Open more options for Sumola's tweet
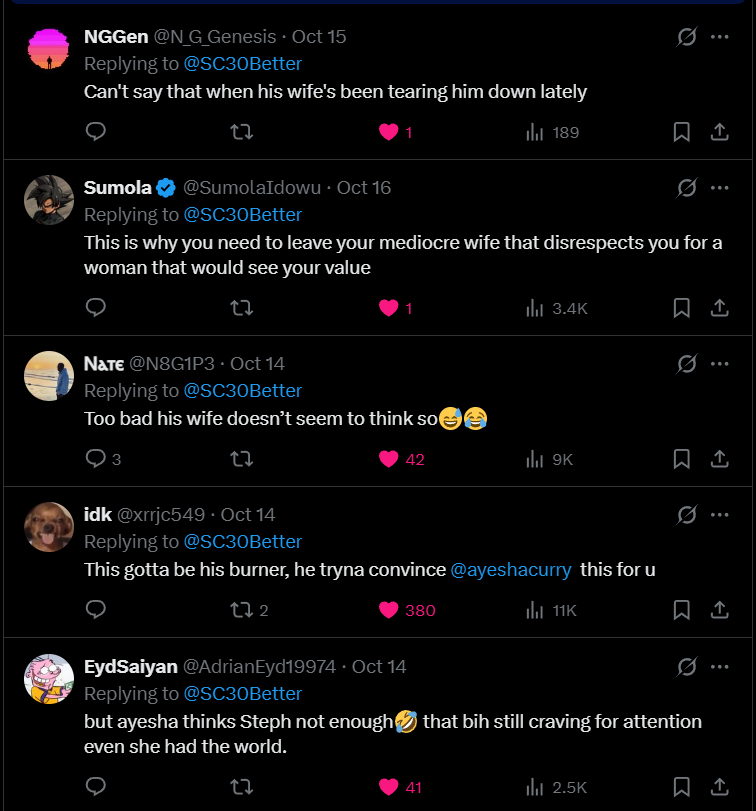The height and width of the screenshot is (811, 756). pos(719,188)
